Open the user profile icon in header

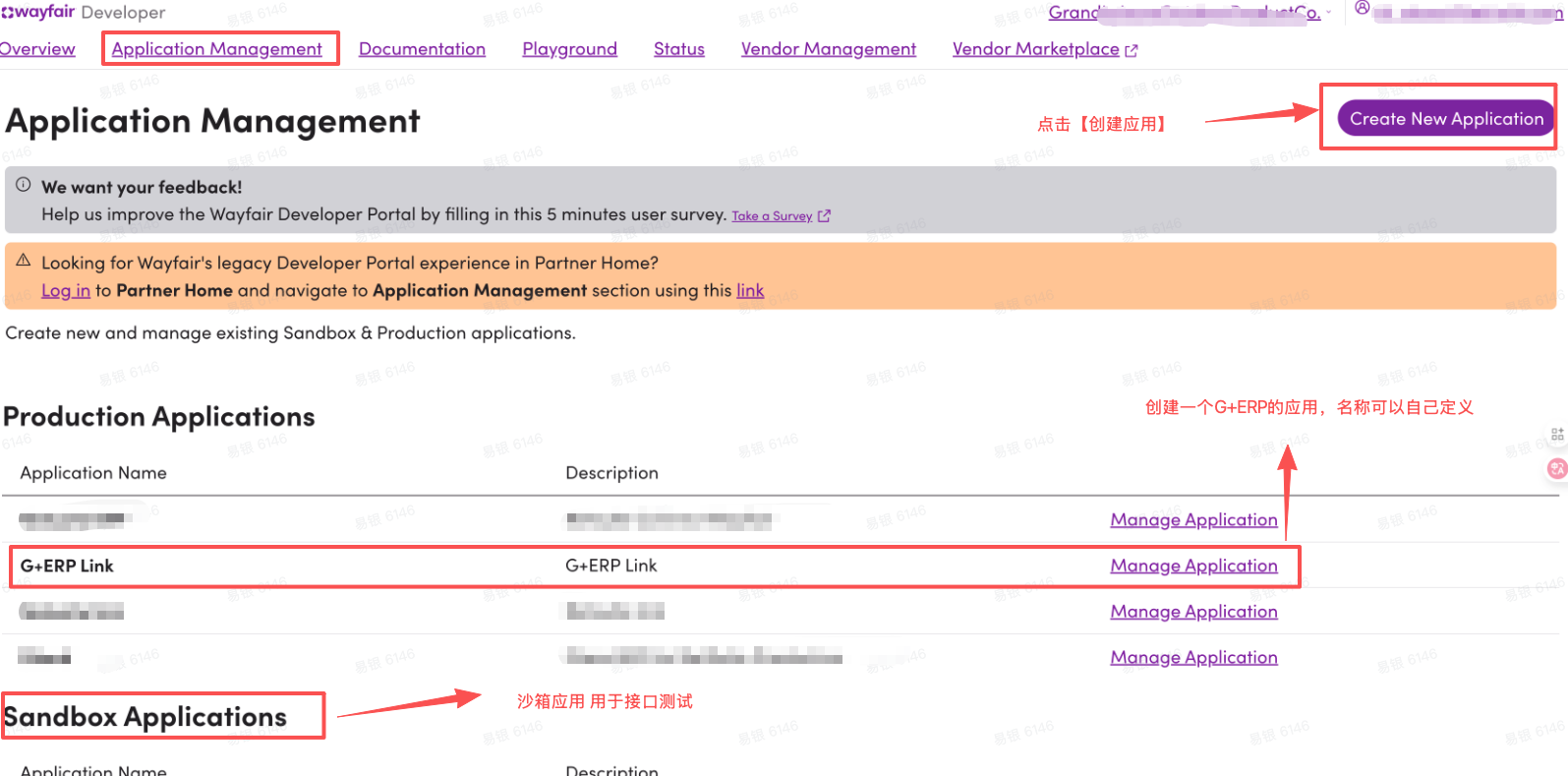tap(1362, 8)
